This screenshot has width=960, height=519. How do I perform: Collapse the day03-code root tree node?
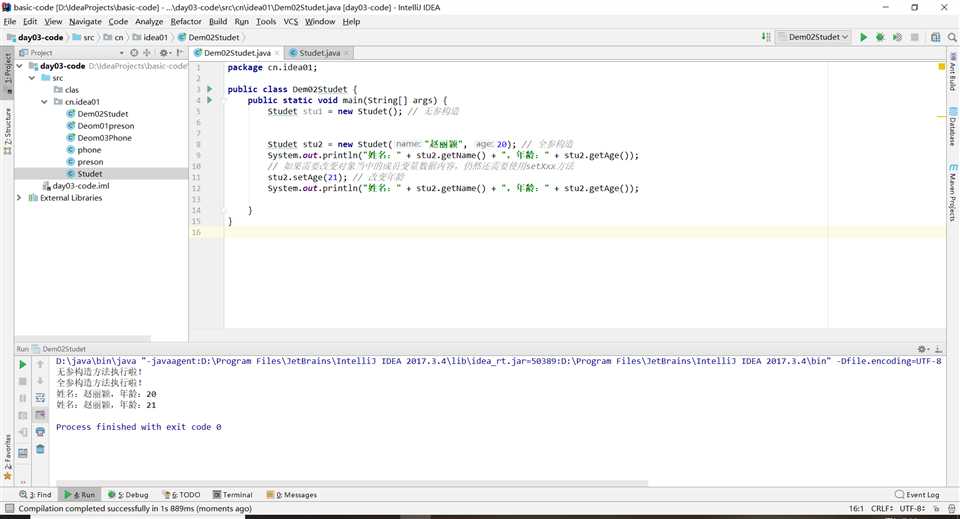click(20, 65)
